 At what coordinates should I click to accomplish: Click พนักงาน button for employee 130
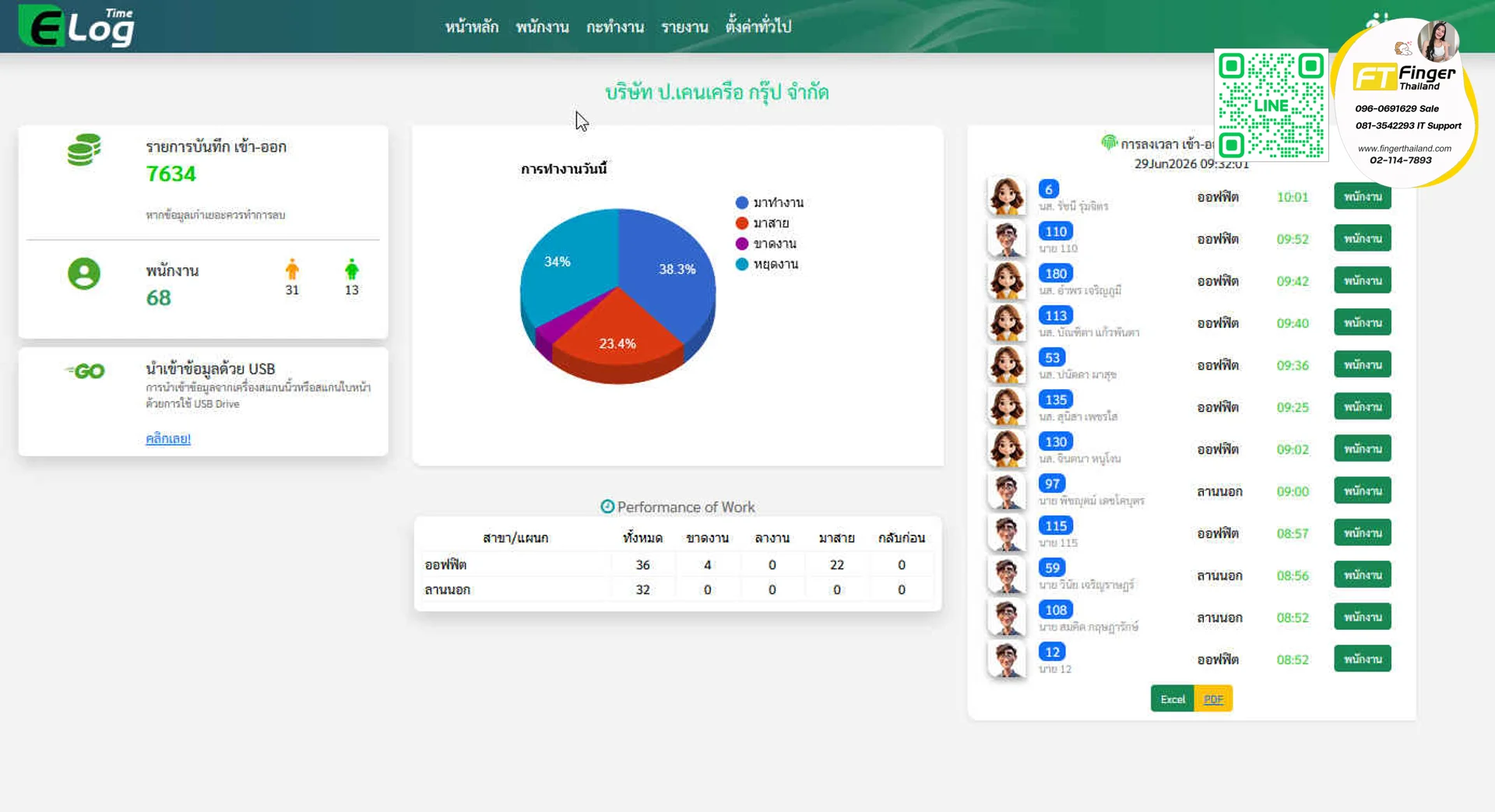1363,448
